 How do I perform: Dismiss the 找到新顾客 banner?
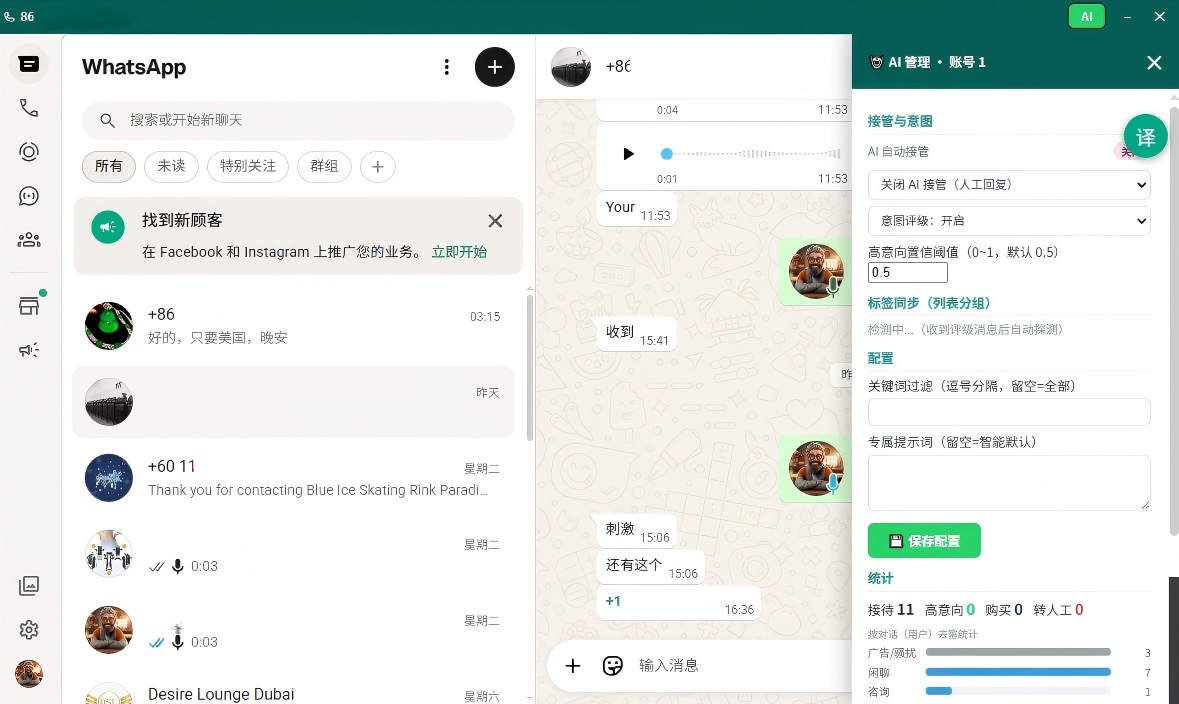pyautogui.click(x=495, y=221)
